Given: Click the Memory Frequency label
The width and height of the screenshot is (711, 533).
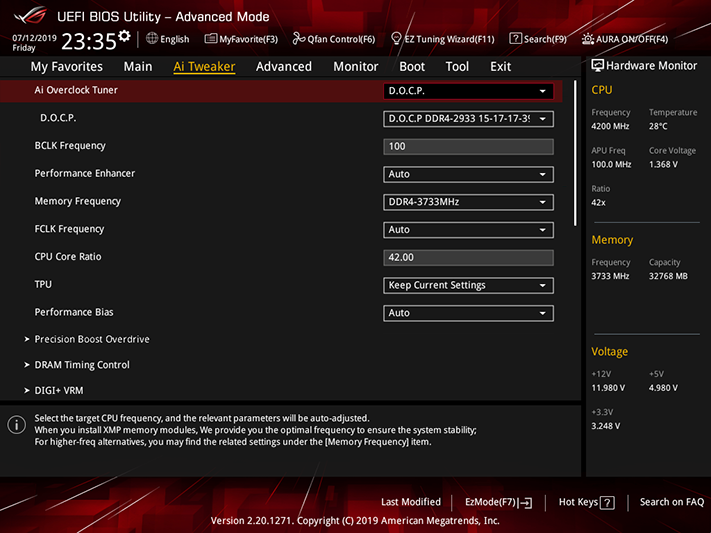Looking at the screenshot, I should 78,201.
